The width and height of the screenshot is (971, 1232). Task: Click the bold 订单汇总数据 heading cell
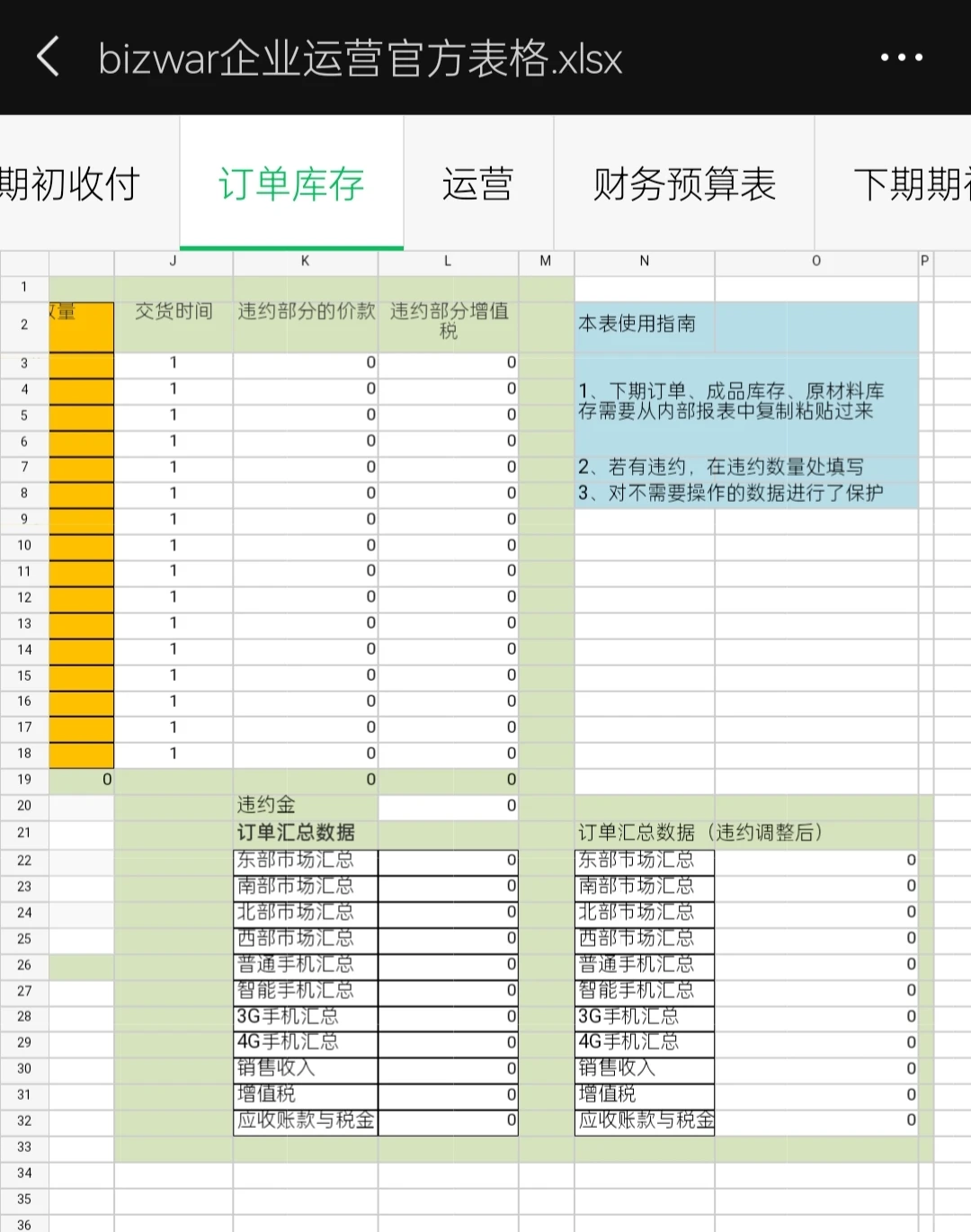coord(306,833)
